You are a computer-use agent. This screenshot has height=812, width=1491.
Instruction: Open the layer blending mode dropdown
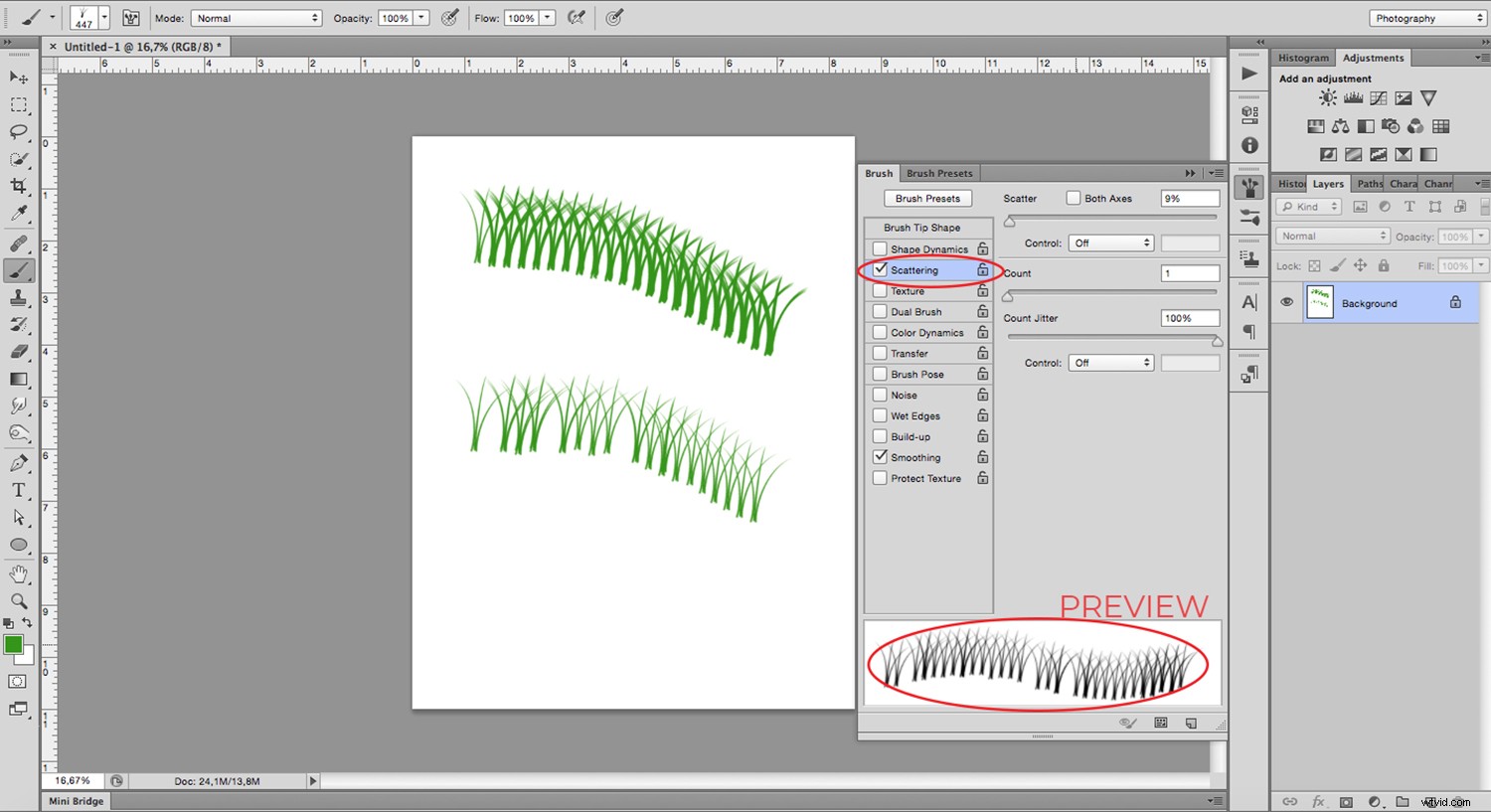click(1332, 236)
